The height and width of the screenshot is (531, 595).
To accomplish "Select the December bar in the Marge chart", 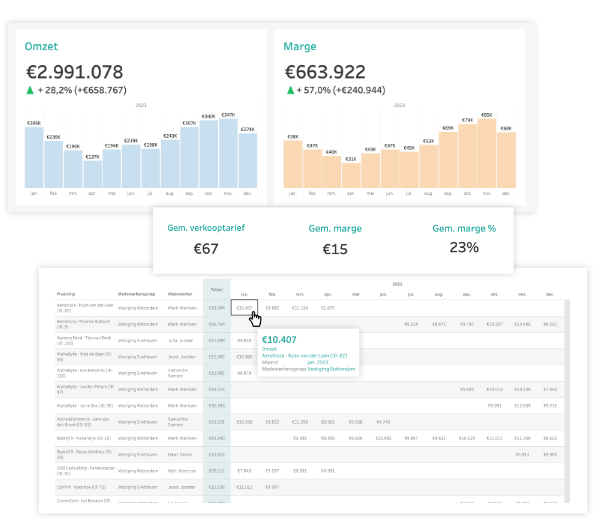I will point(506,160).
